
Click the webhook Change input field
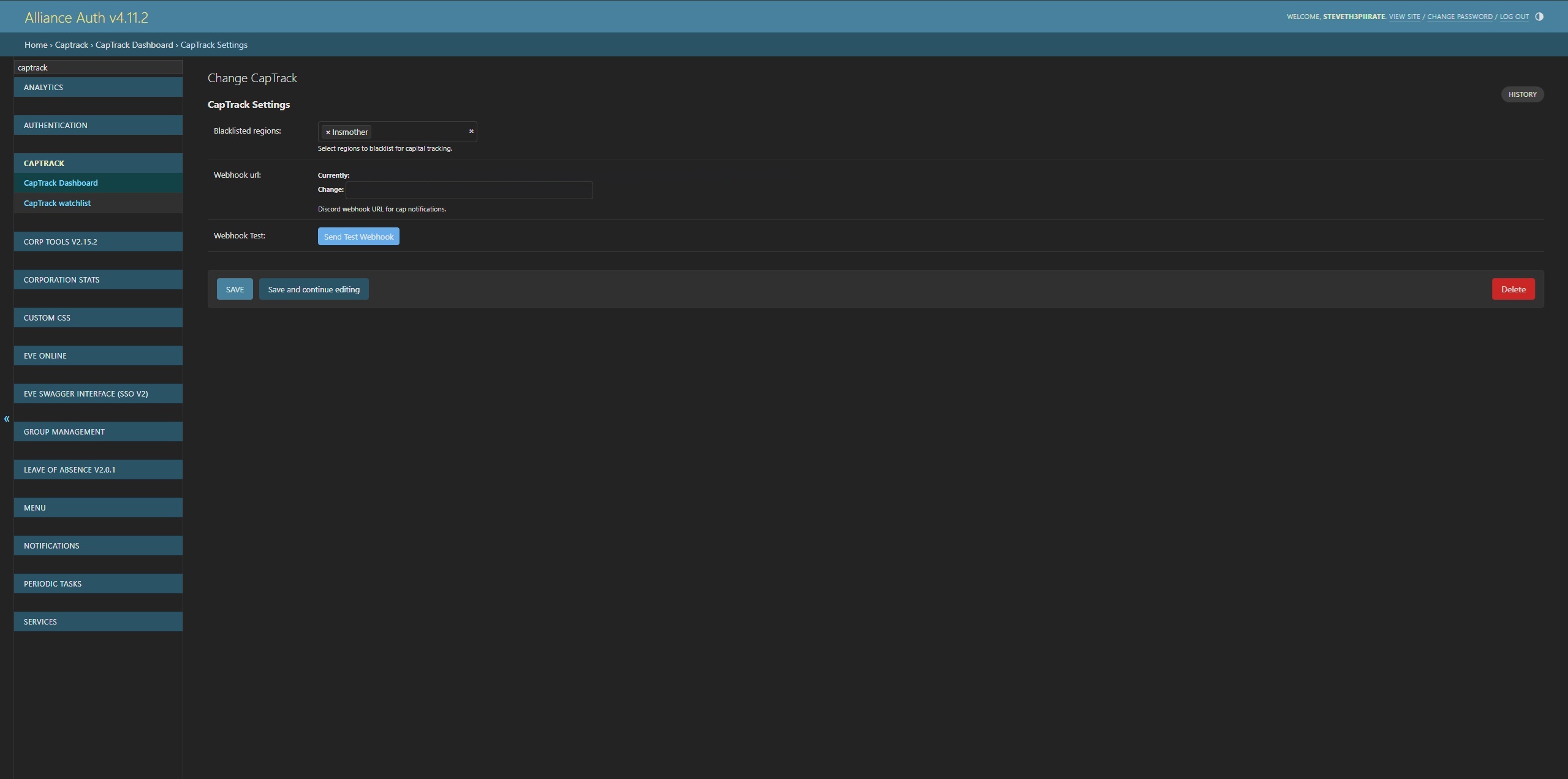(x=469, y=190)
